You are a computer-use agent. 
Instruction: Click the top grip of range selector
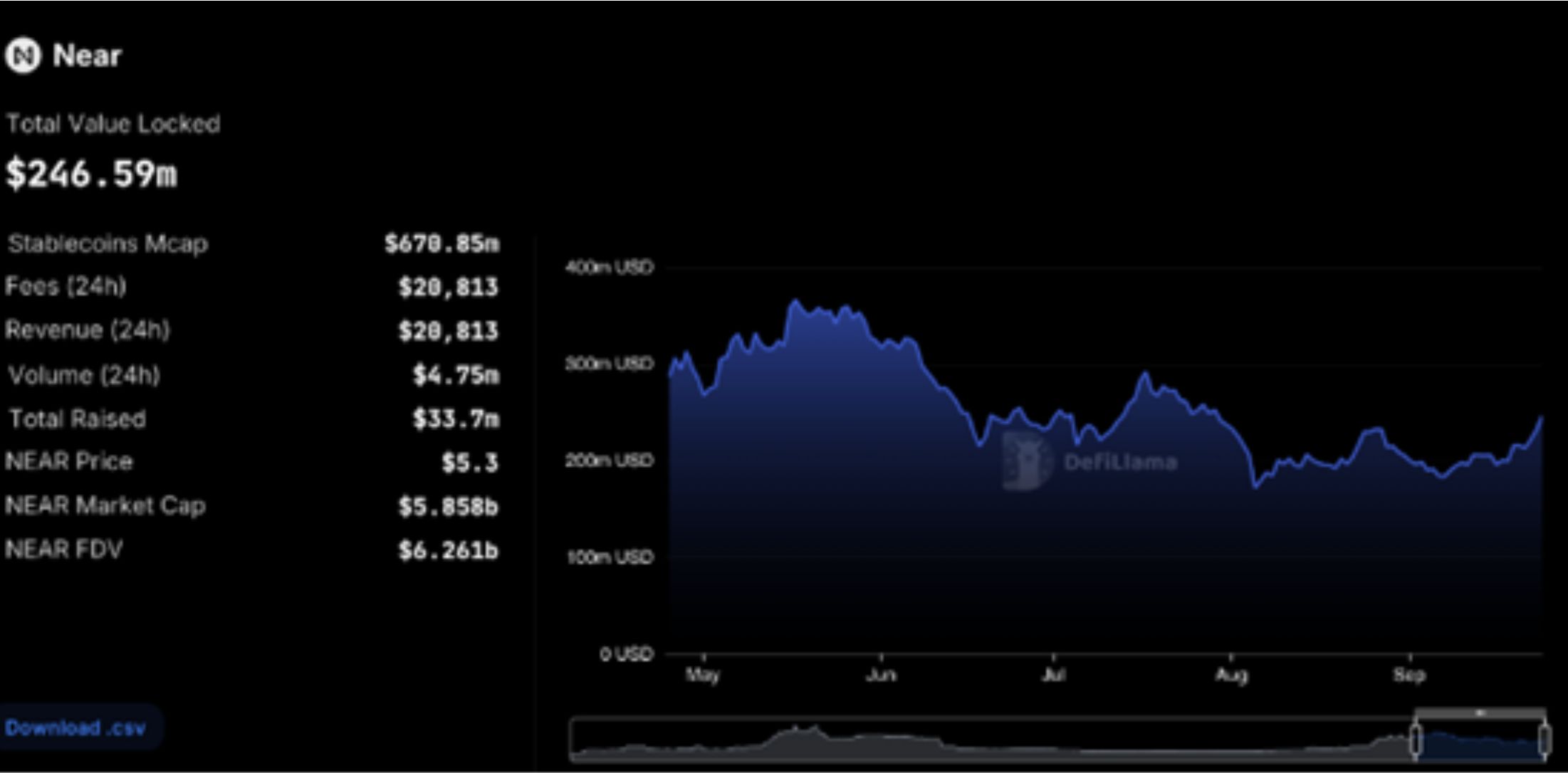click(x=1480, y=712)
